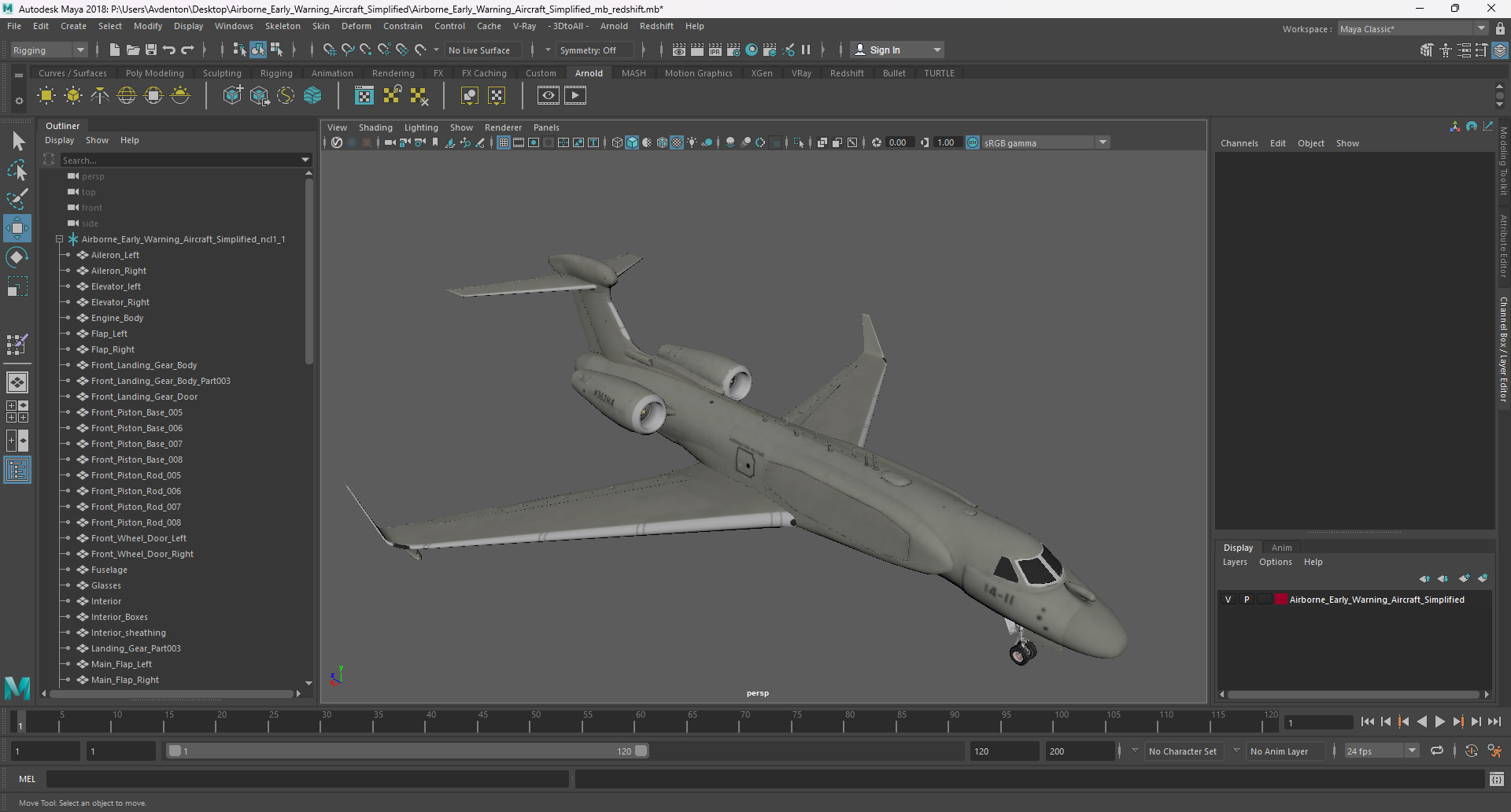1511x812 pixels.
Task: Toggle wireframe on shaded viewport icon
Action: 663,142
